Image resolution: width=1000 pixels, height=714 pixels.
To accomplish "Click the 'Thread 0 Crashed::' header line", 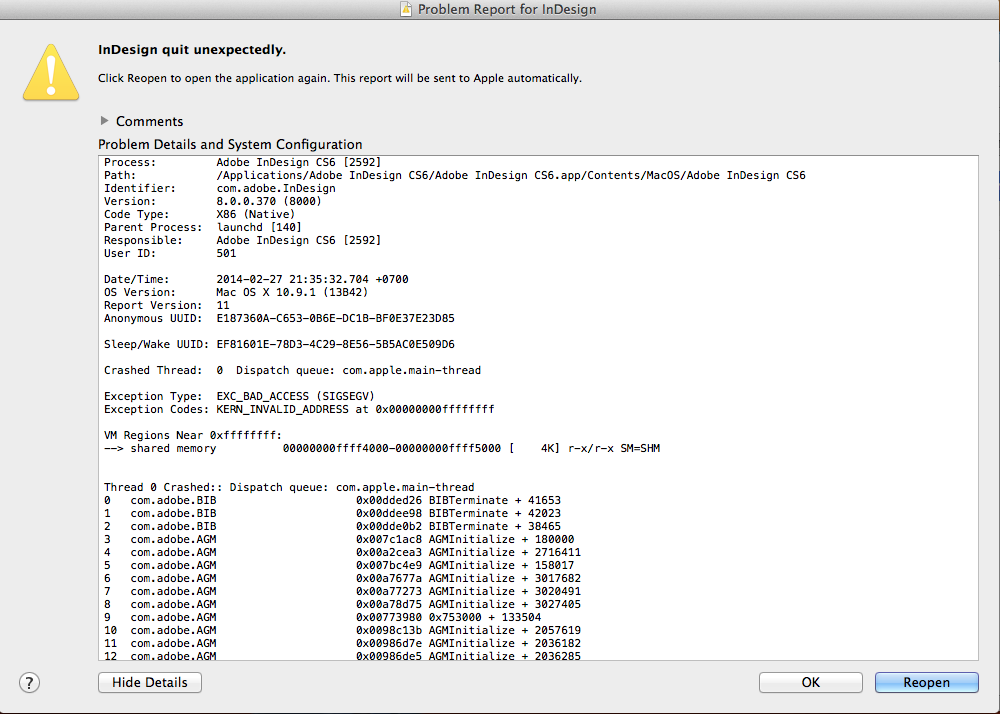I will (289, 487).
